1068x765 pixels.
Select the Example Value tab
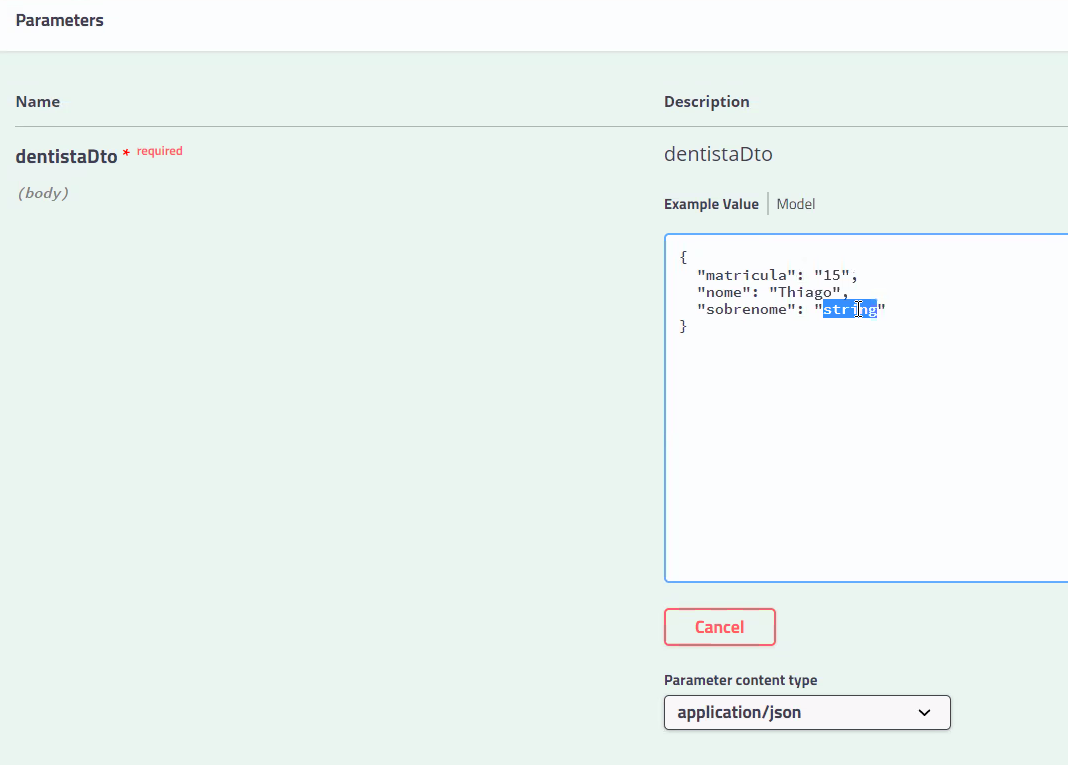711,203
